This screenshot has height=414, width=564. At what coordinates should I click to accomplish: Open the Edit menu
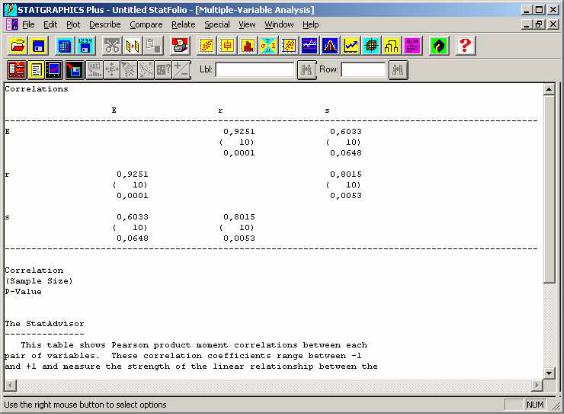(50, 24)
